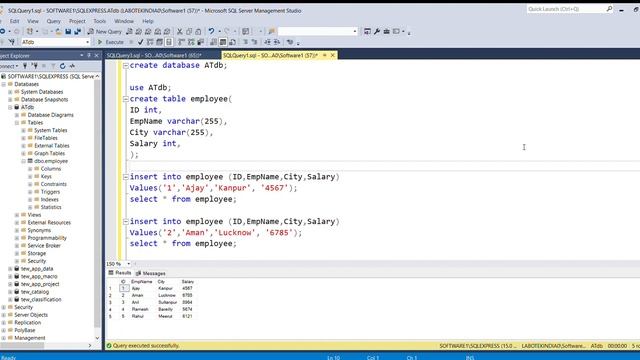Click the Cancel Executing Query stop icon

point(131,42)
